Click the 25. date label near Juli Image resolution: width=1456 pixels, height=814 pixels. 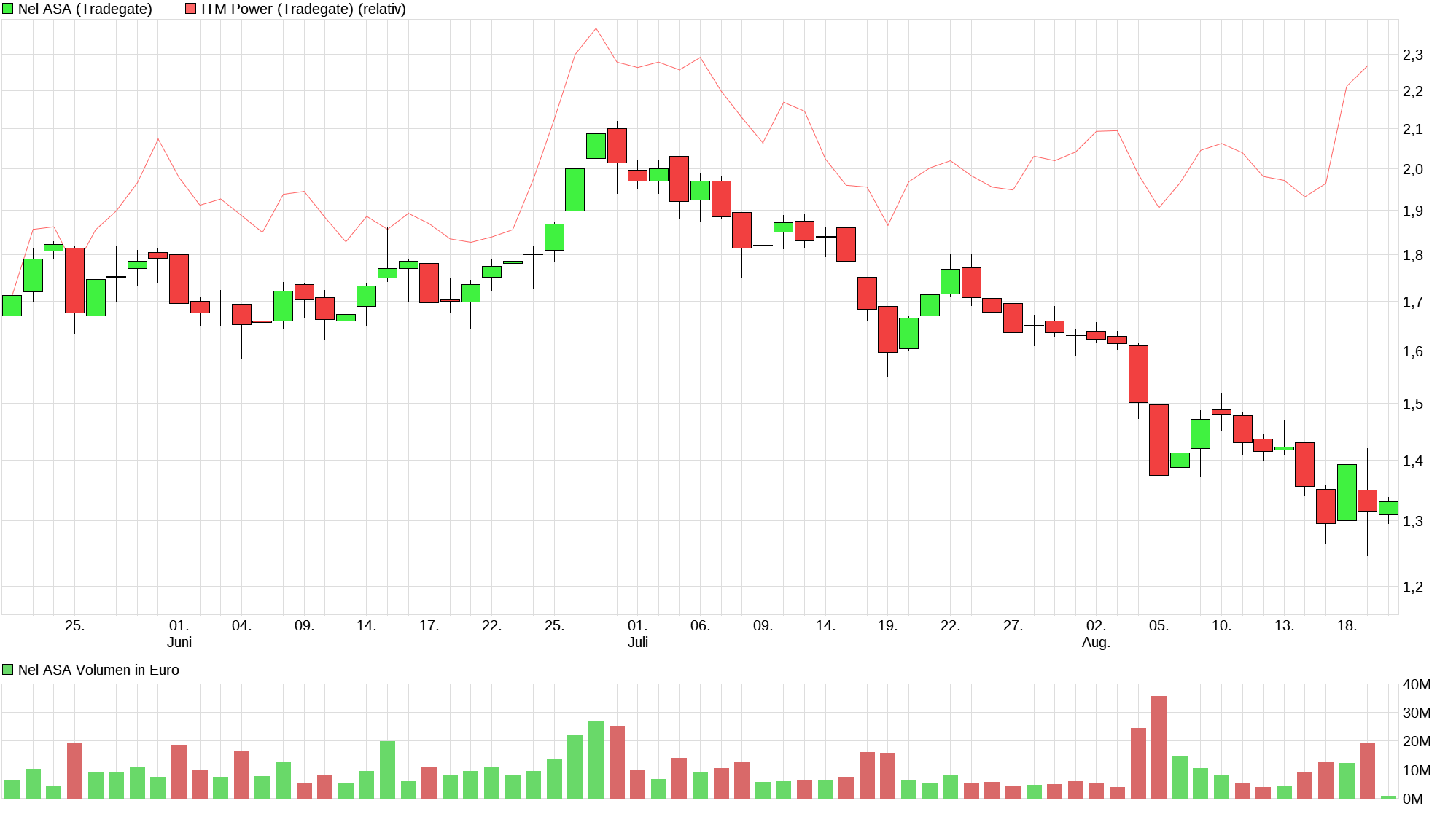(554, 625)
